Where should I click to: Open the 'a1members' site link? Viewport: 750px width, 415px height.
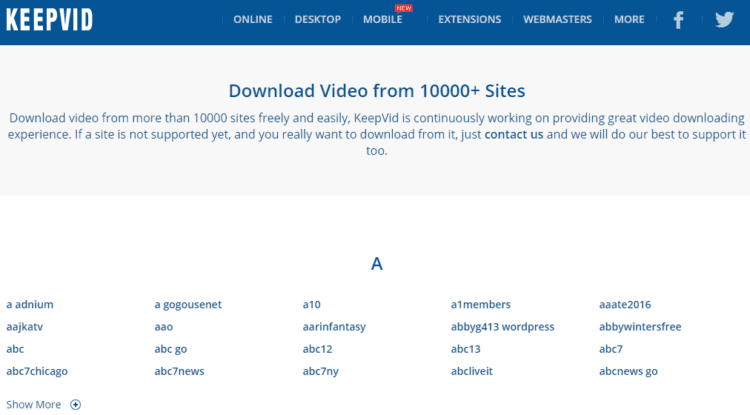click(x=481, y=305)
